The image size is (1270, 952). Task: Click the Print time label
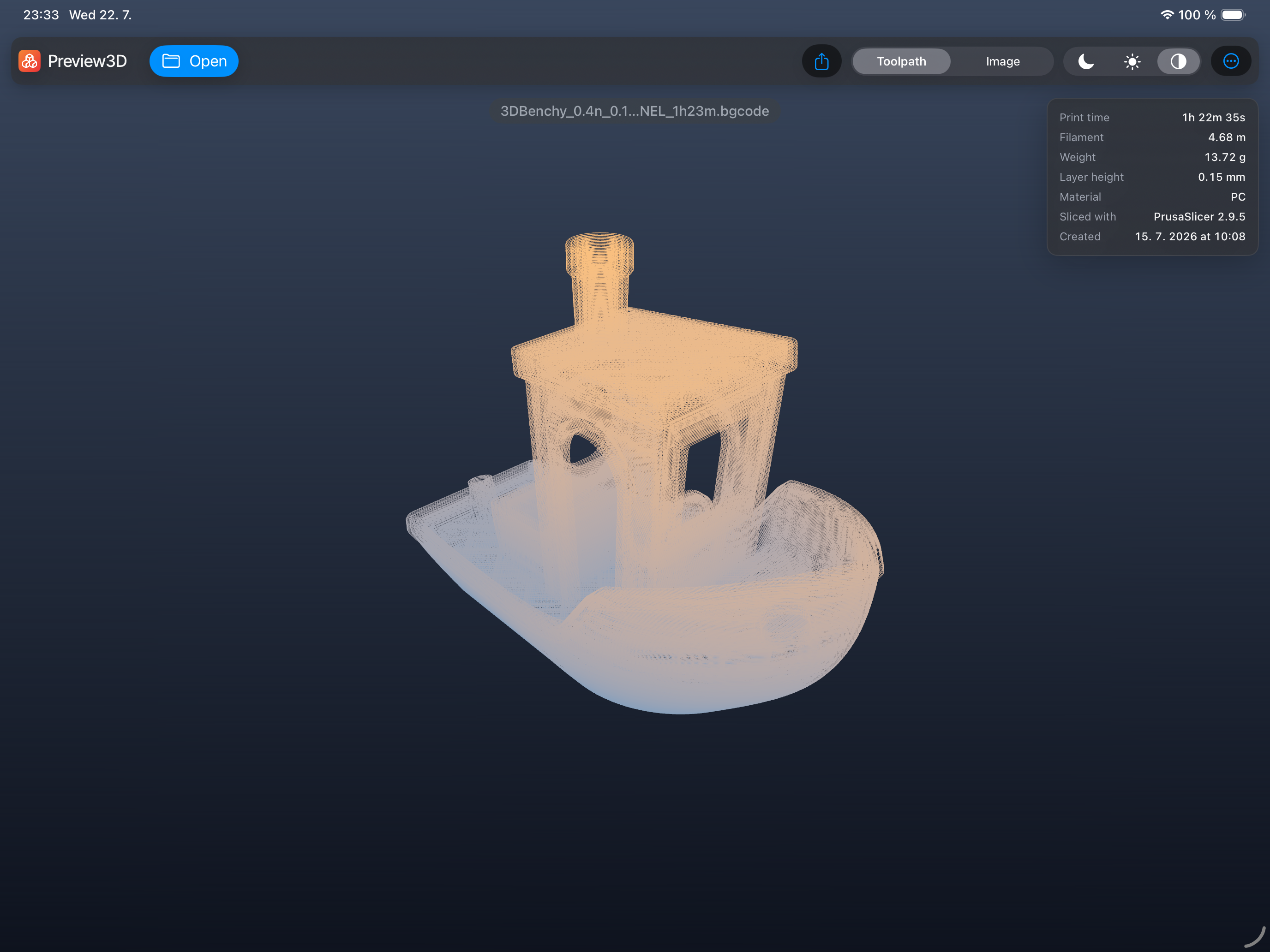pos(1084,118)
